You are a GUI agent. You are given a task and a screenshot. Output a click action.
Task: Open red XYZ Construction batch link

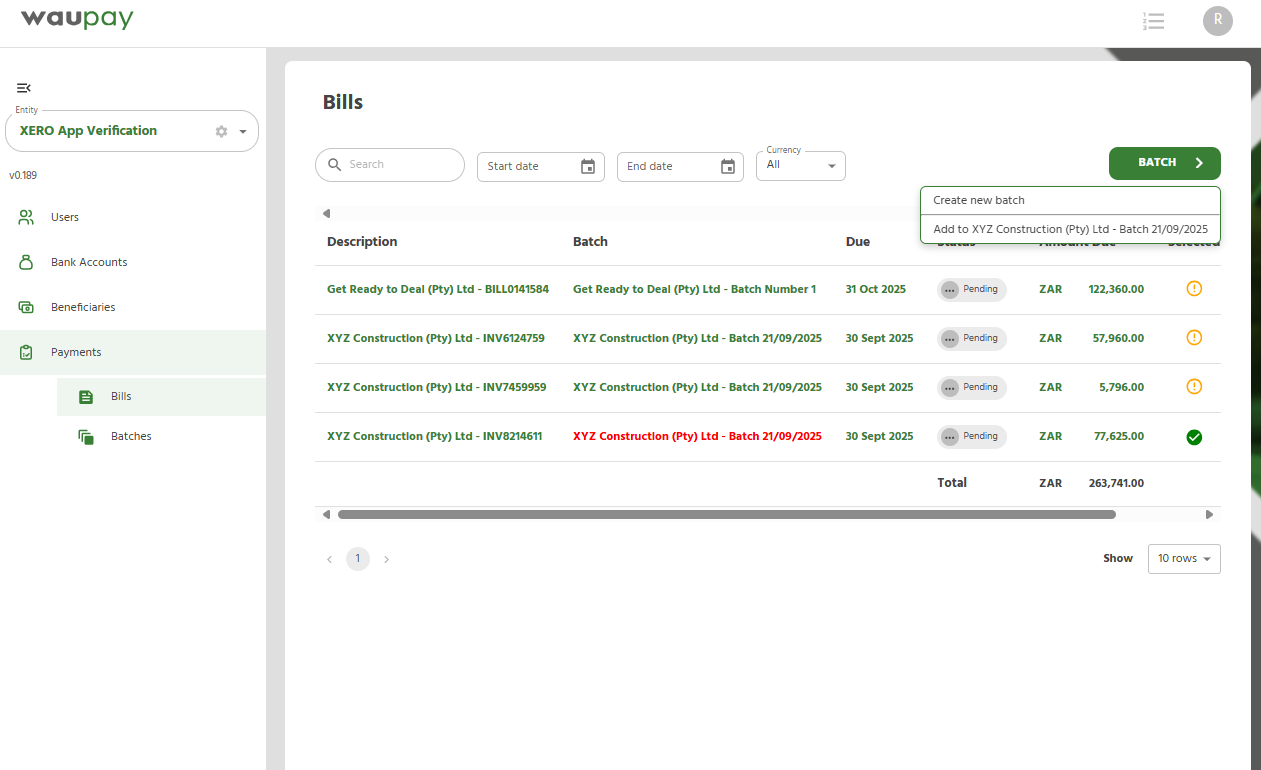pos(697,436)
